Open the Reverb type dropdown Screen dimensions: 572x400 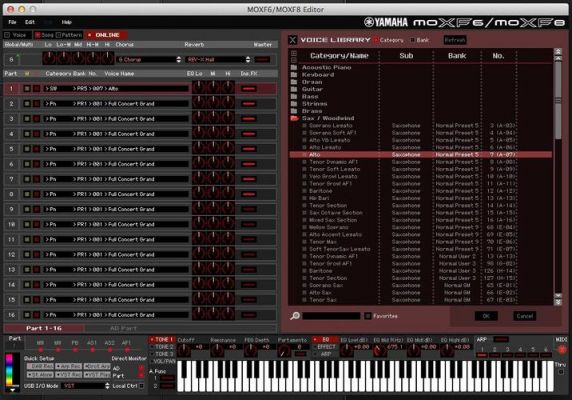click(218, 59)
